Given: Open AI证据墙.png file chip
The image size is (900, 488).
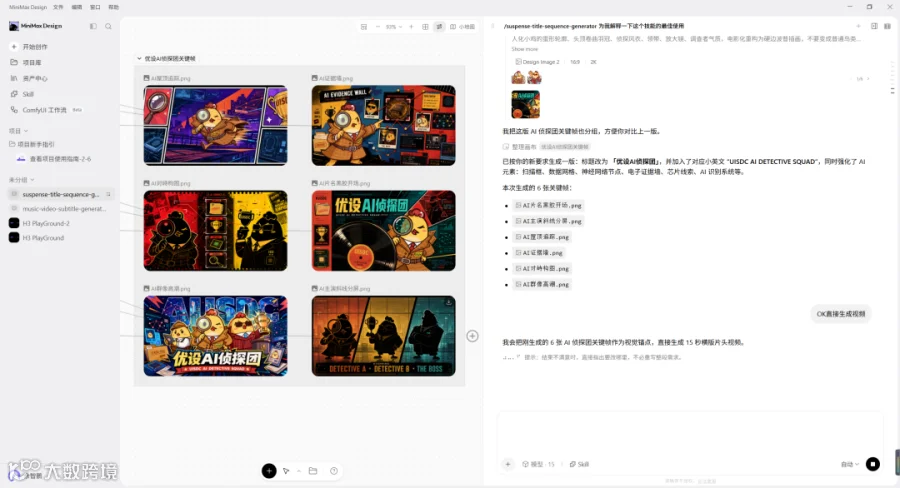Looking at the screenshot, I should coord(538,253).
